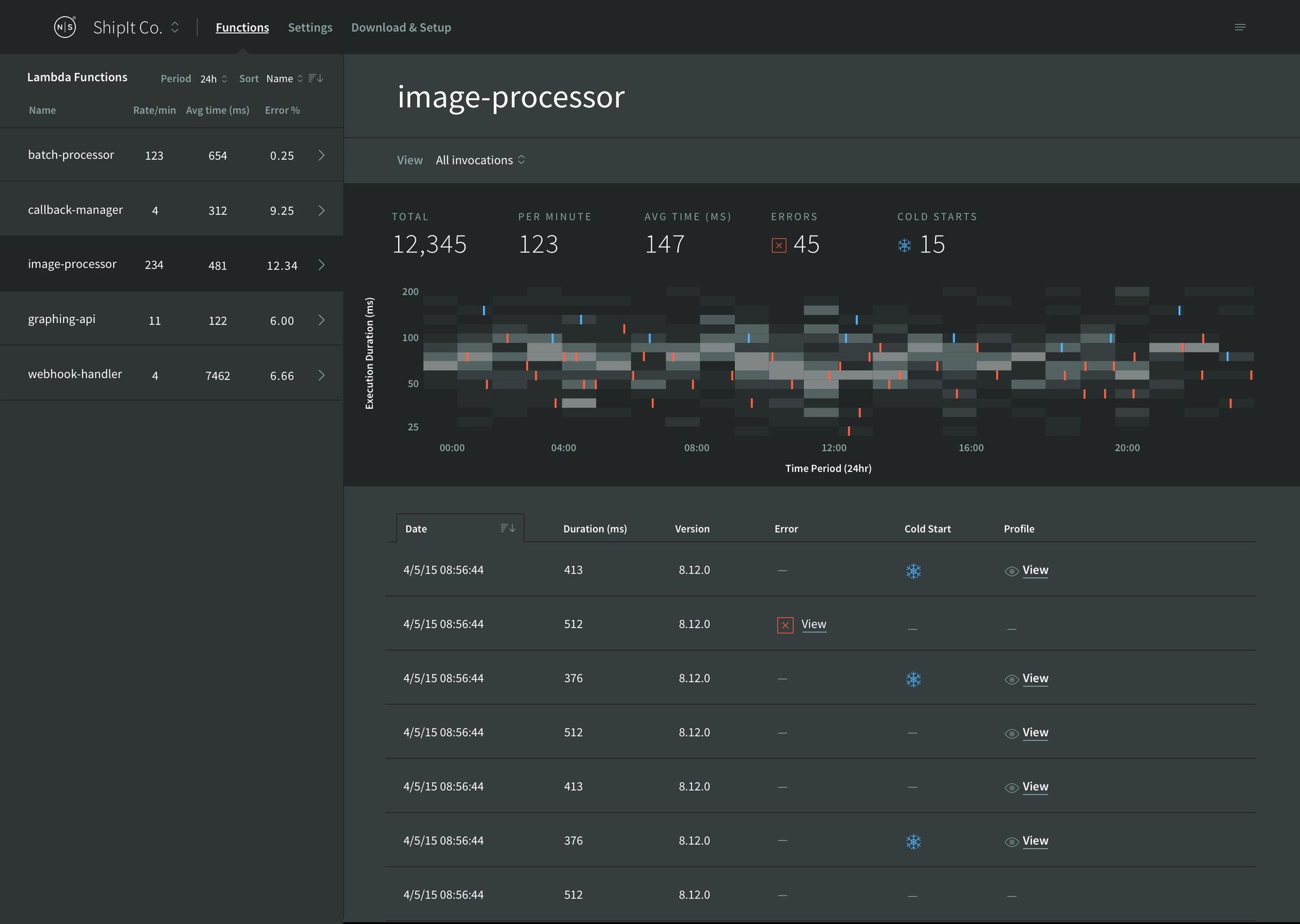The width and height of the screenshot is (1300, 924).
Task: Switch to the Settings tab
Action: (310, 27)
